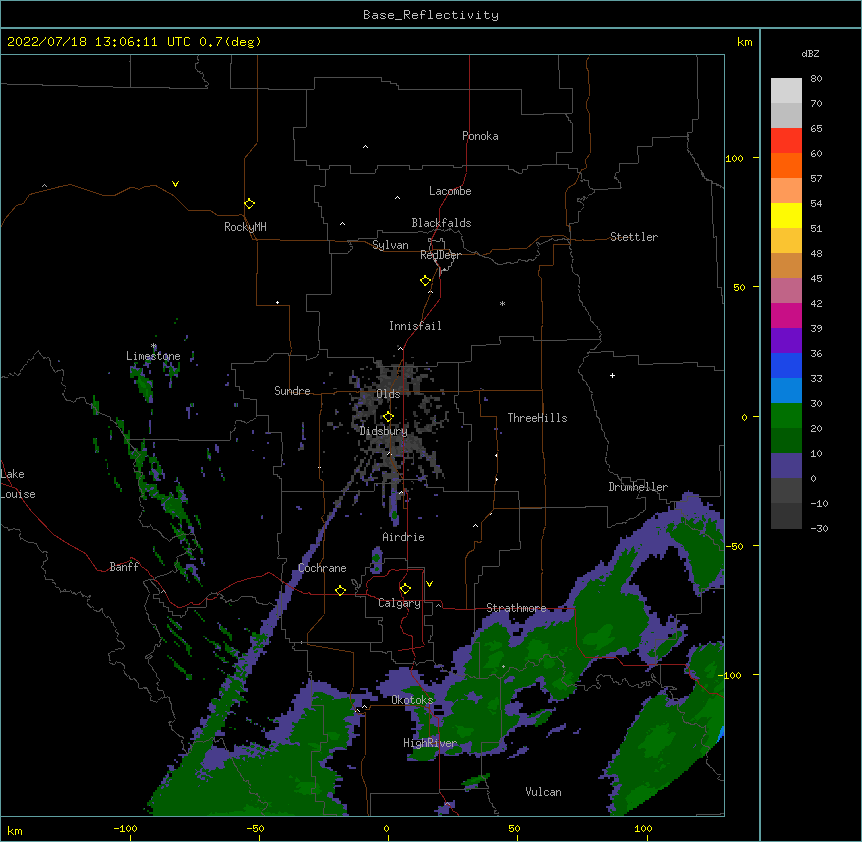
Task: Click the Olds label
Action: [388, 394]
